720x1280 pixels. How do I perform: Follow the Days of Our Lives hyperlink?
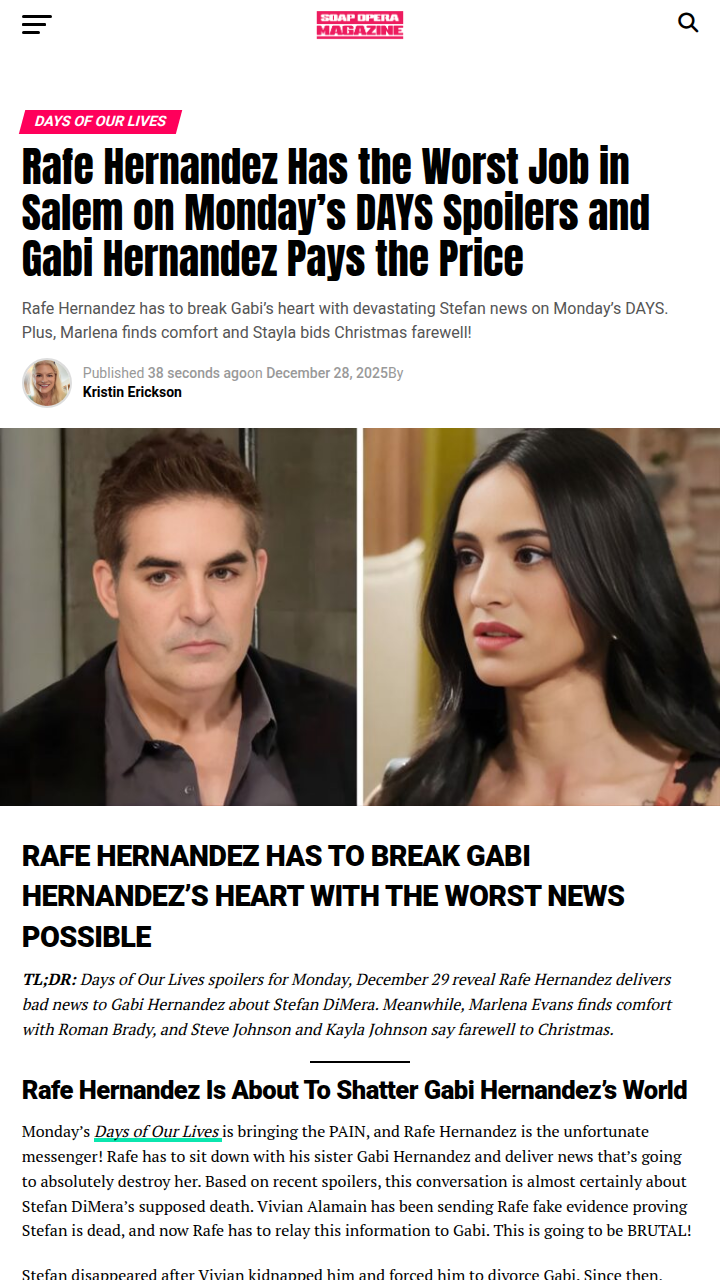(x=158, y=1132)
